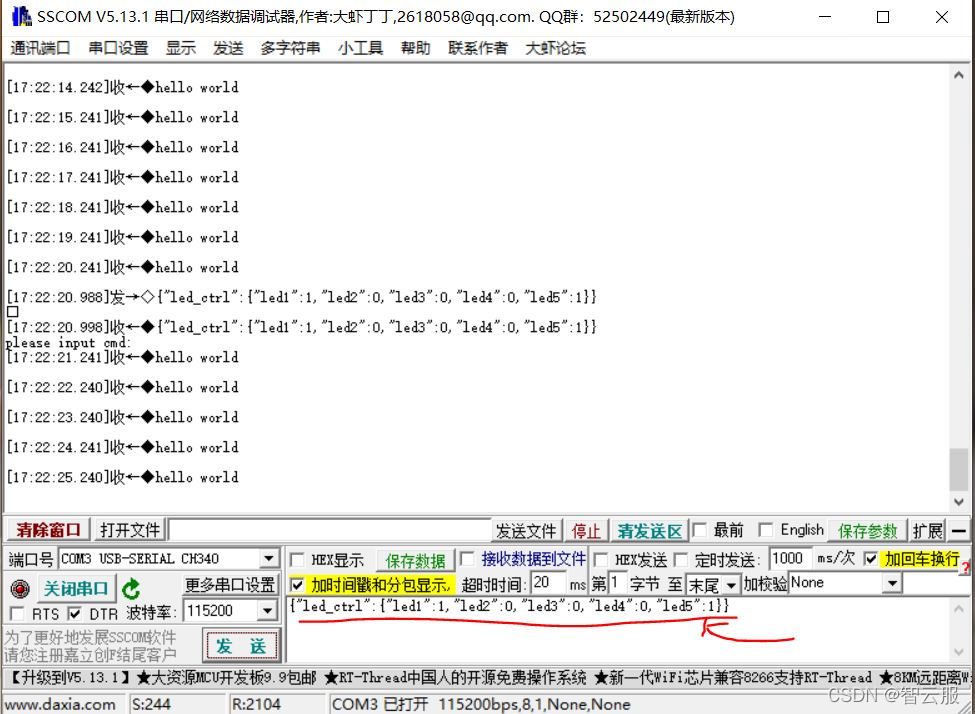This screenshot has width=975, height=714.
Task: Click the collapse panel minus button
Action: pos(959,531)
